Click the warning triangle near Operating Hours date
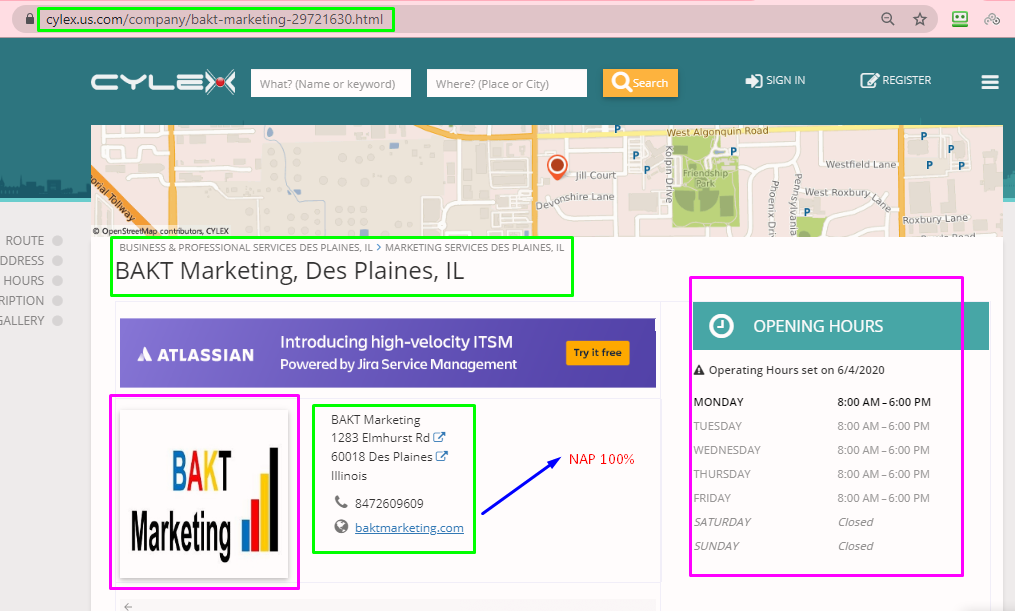Image resolution: width=1015 pixels, height=611 pixels. 700,369
